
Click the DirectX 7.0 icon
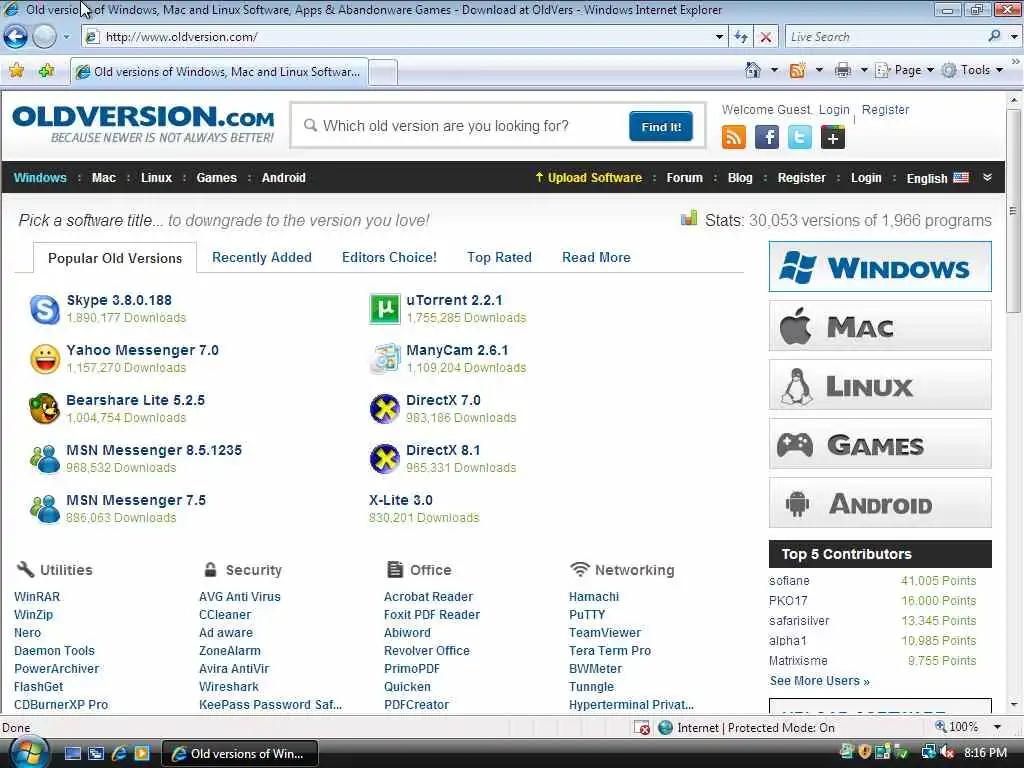(385, 409)
